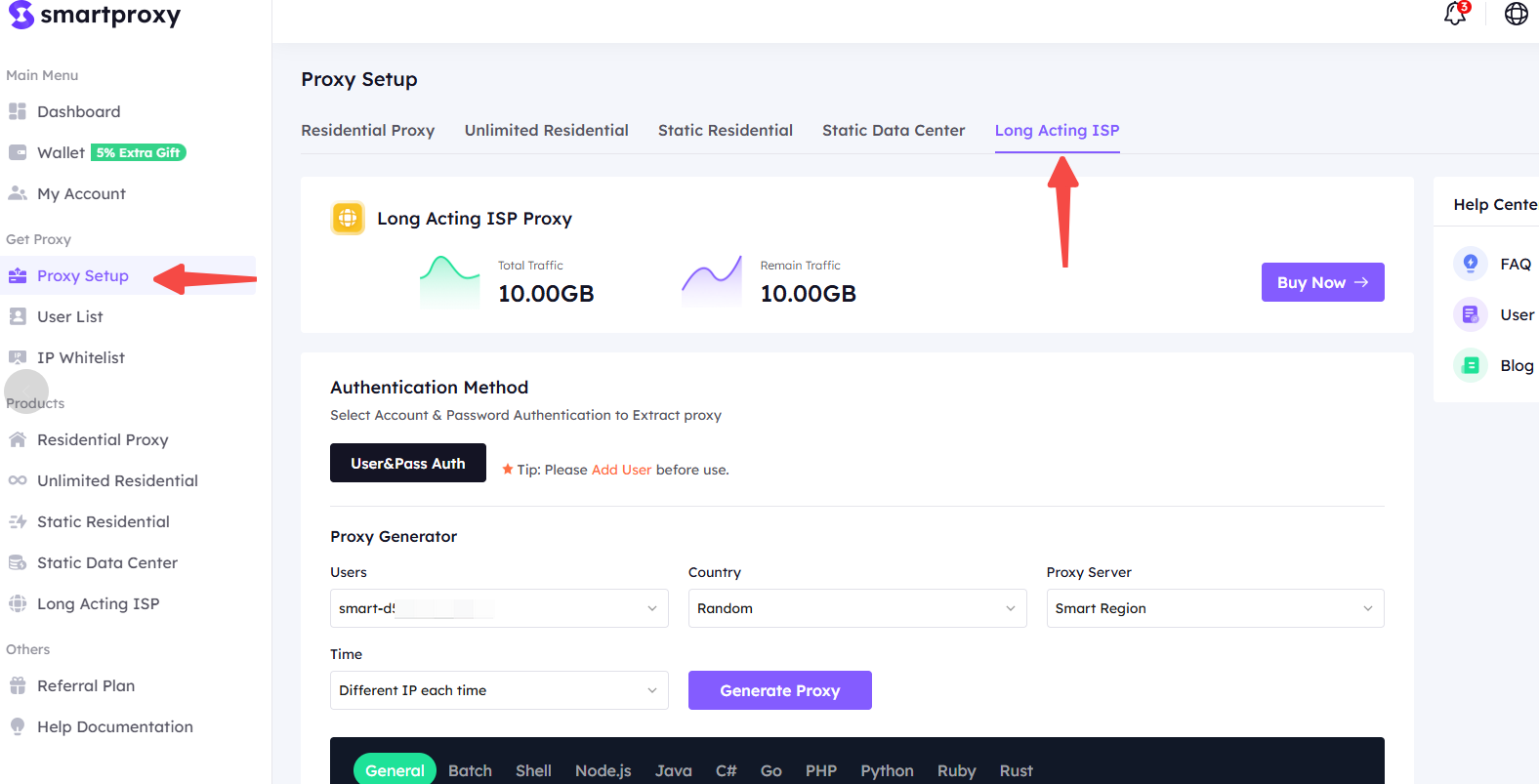This screenshot has width=1539, height=784.
Task: Select the Batch code tab
Action: coord(470,770)
